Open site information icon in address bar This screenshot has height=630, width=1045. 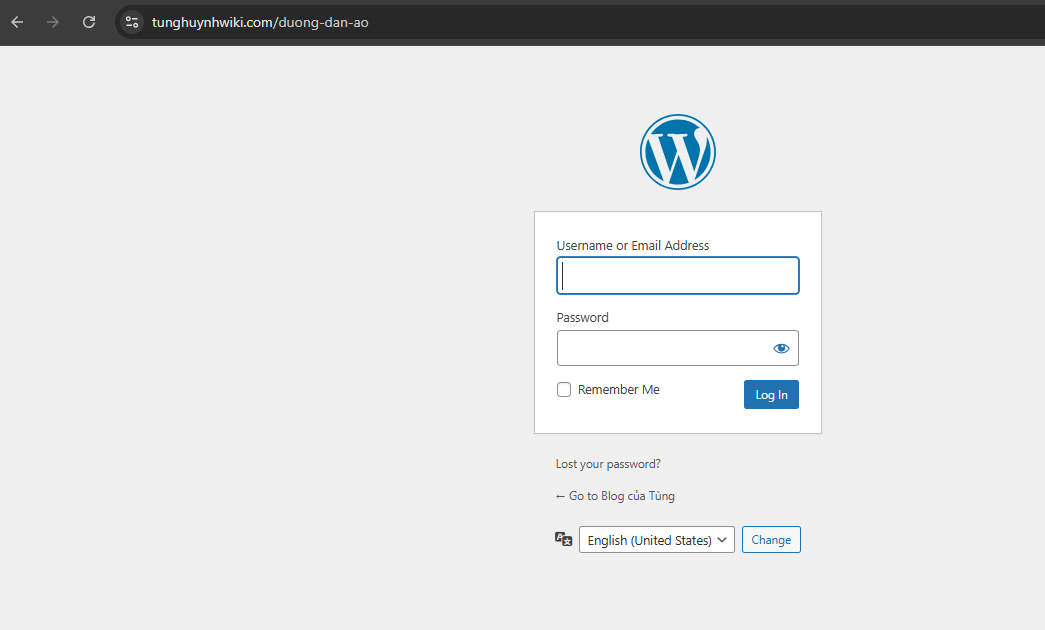pos(132,22)
